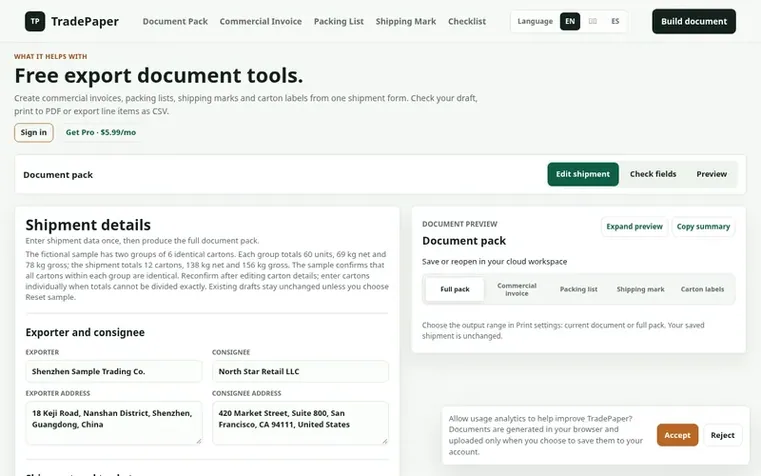Click into the Exporter address textarea
The image size is (761, 476).
click(114, 423)
